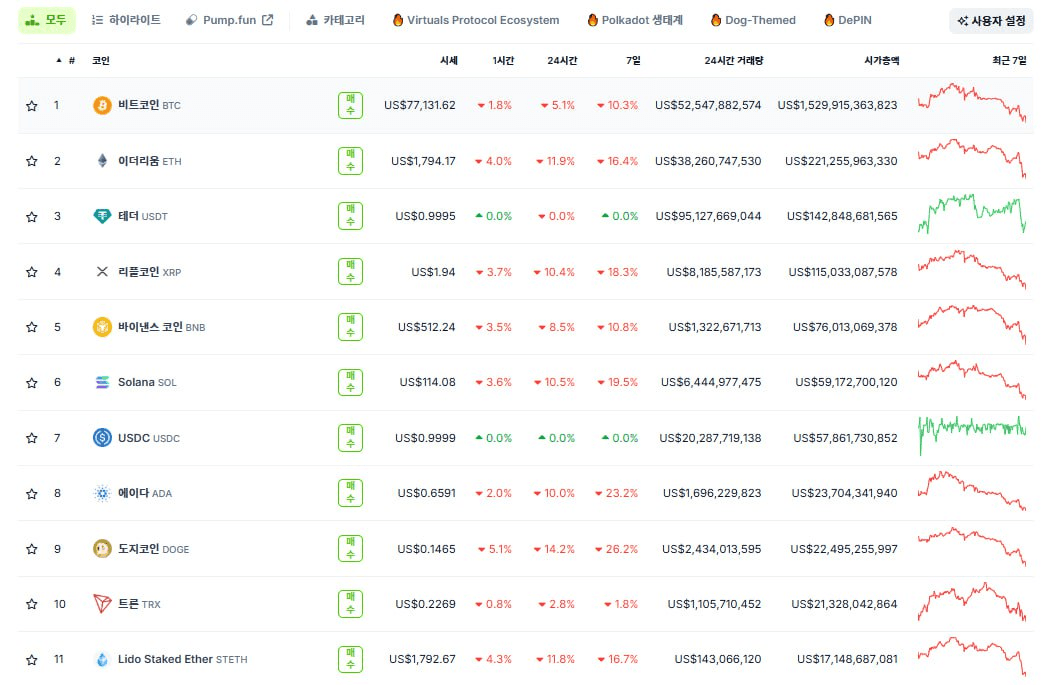Open 사용자 설정 customization

[x=991, y=21]
